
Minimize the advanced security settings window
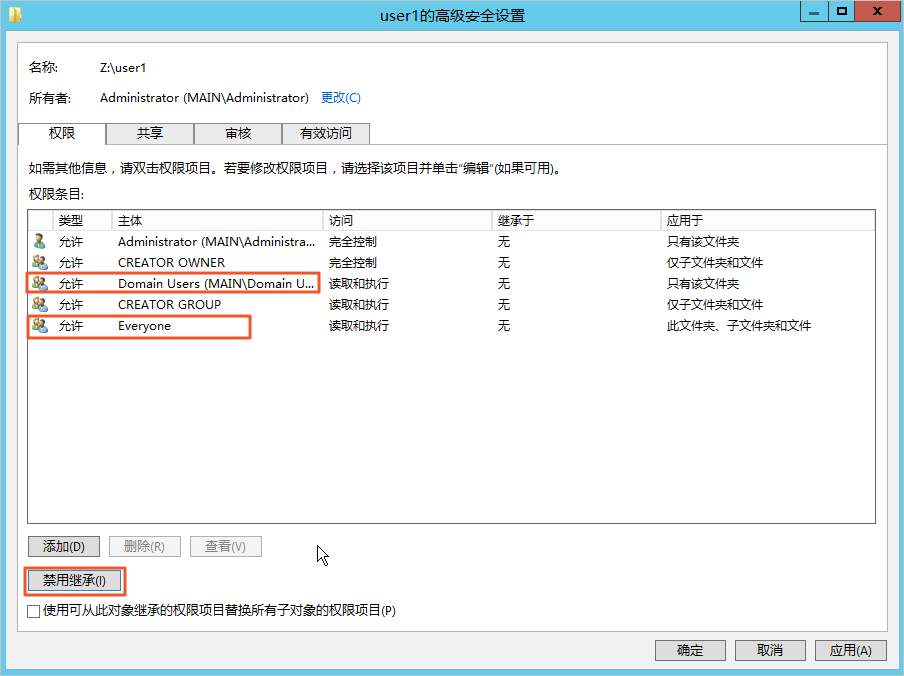coord(814,12)
